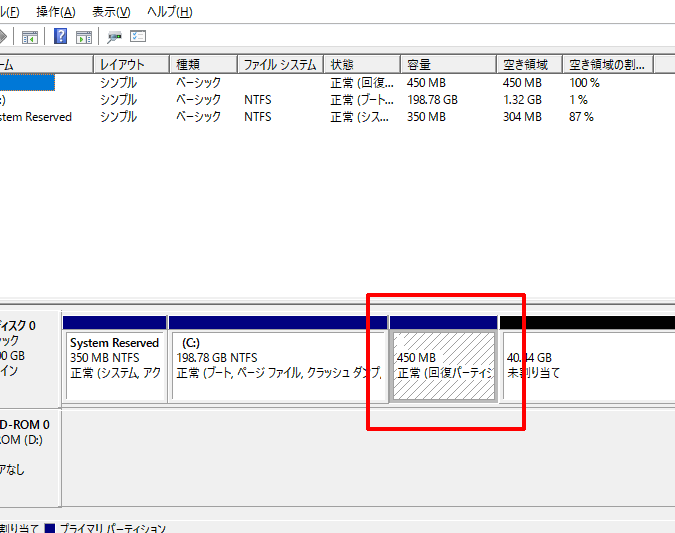Open the 表示(V) menu

point(111,12)
